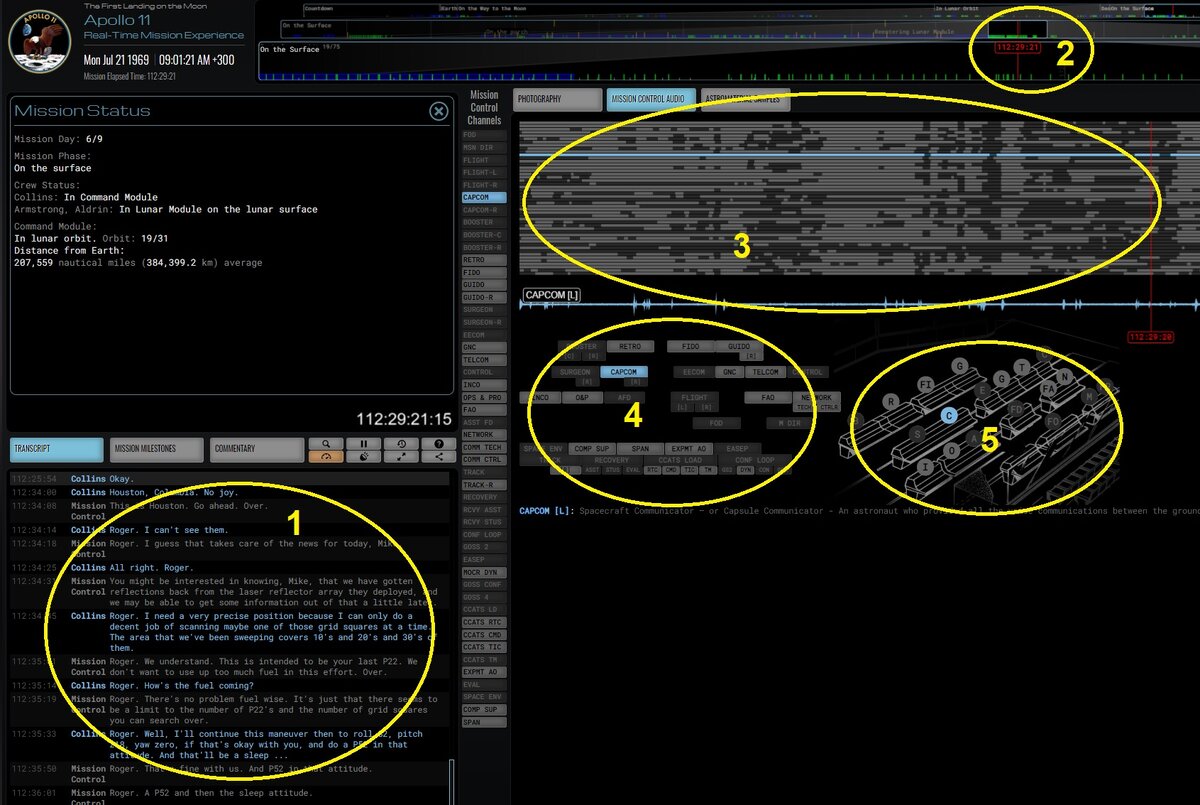Open the help question mark button
This screenshot has width=1200, height=805.
(x=439, y=444)
